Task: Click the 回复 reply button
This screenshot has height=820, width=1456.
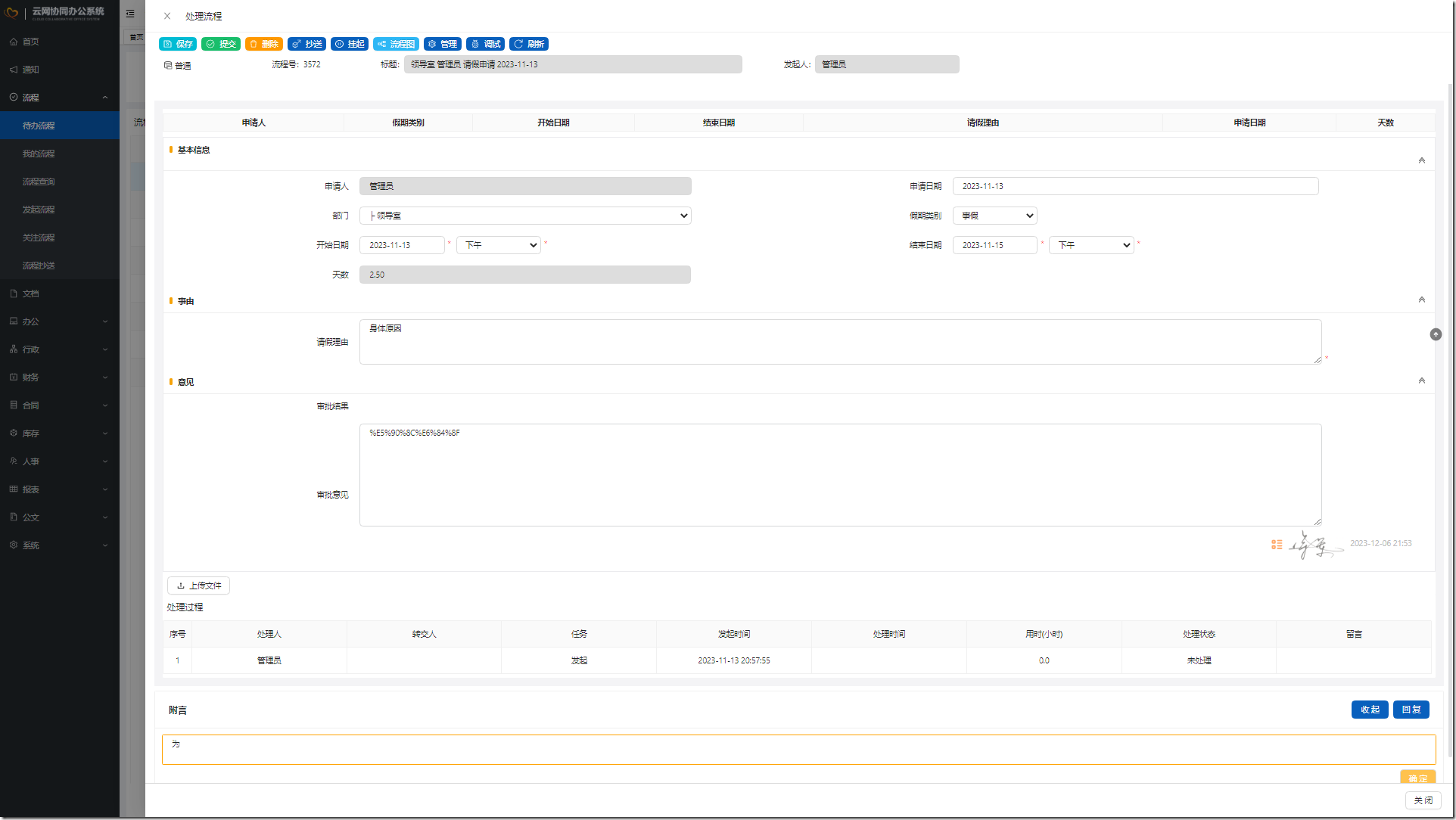Action: (x=1411, y=710)
